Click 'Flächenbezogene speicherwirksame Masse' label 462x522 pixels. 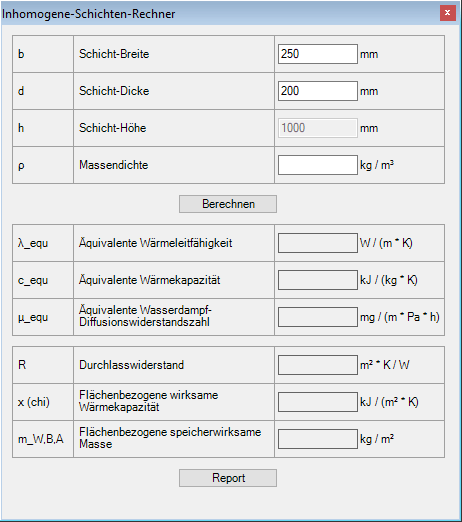click(x=170, y=438)
